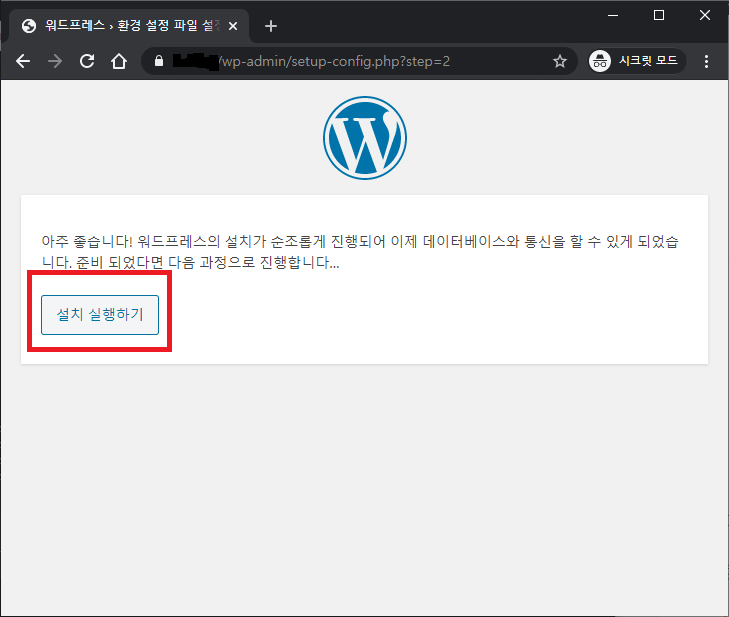Viewport: 729px width, 617px height.
Task: Click the grayed-out Forward arrow
Action: [55, 61]
